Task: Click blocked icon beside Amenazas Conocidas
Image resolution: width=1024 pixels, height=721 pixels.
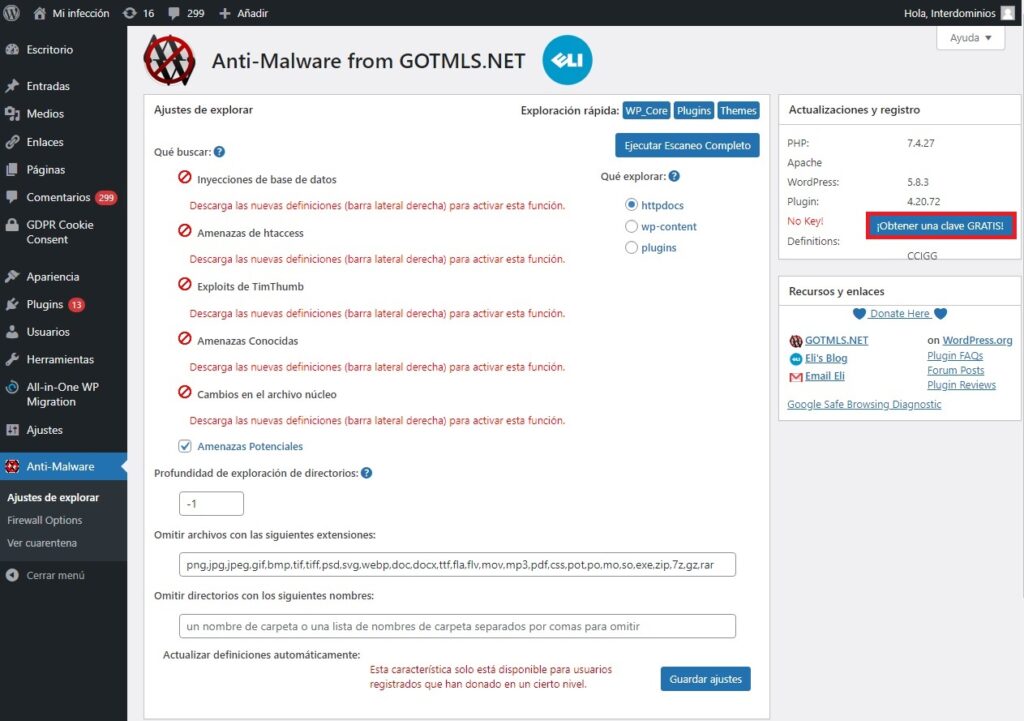Action: [185, 338]
